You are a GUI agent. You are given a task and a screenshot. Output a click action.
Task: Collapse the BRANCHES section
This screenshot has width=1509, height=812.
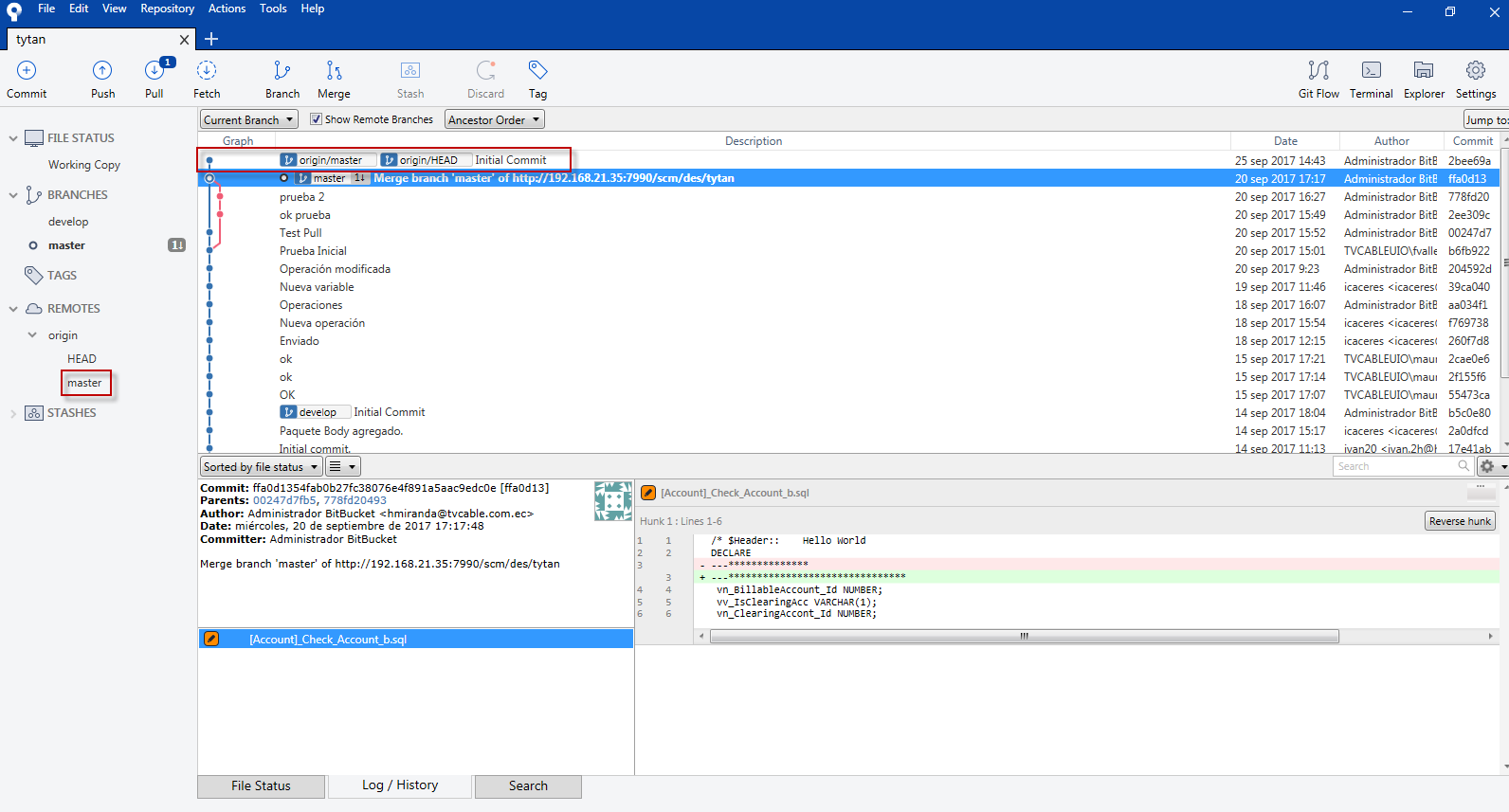coord(13,195)
